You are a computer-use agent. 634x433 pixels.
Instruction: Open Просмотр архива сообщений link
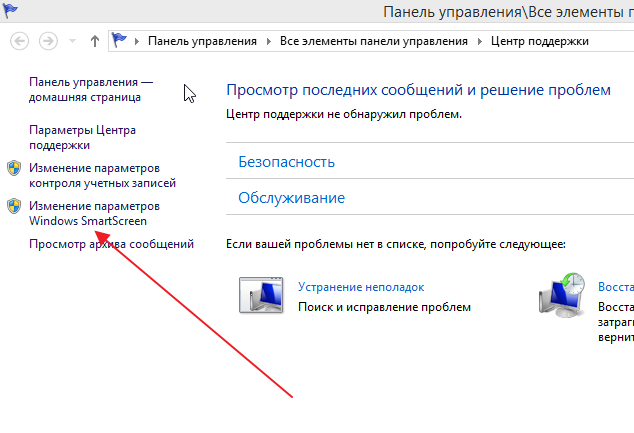click(x=111, y=244)
